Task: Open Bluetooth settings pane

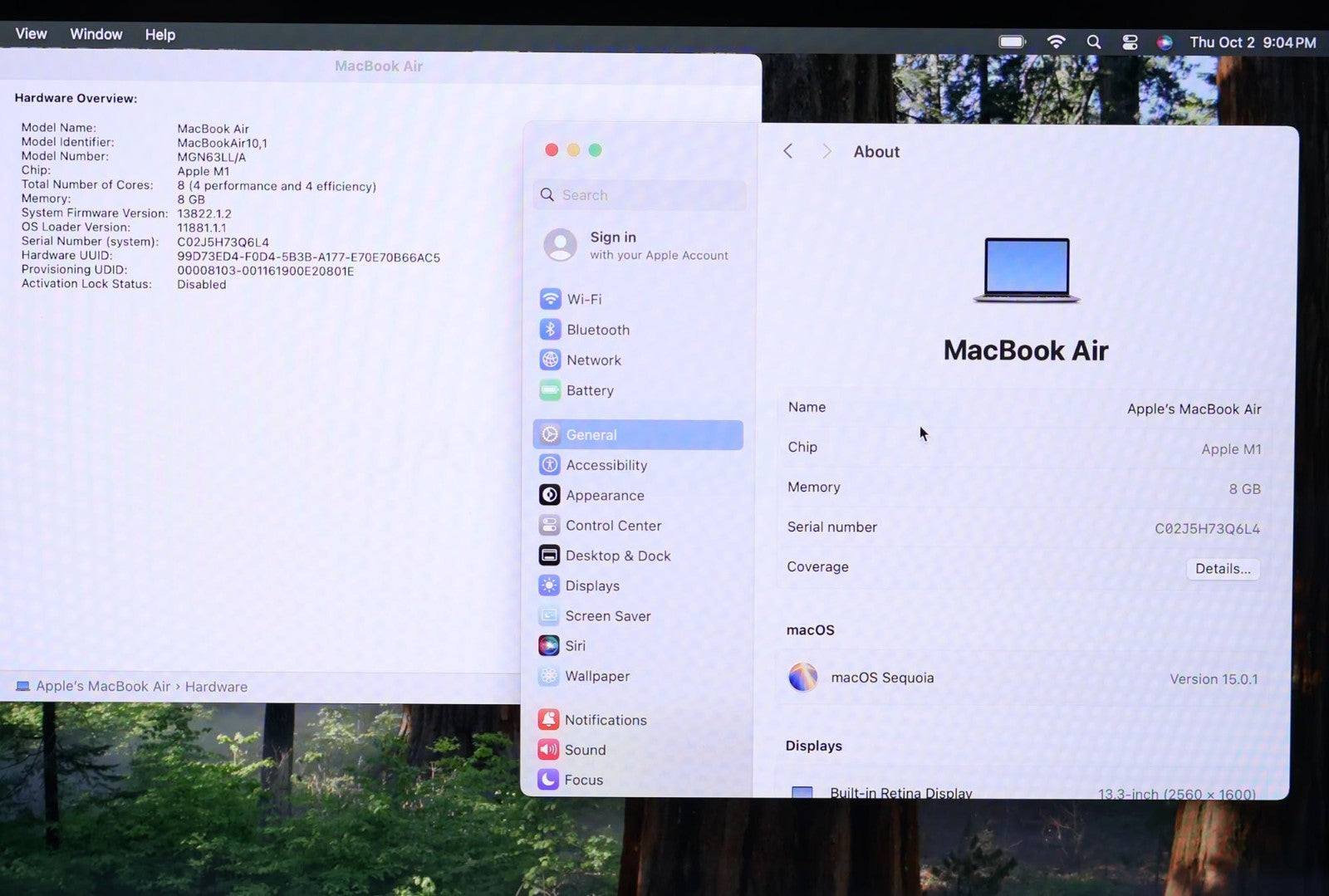Action: (597, 330)
